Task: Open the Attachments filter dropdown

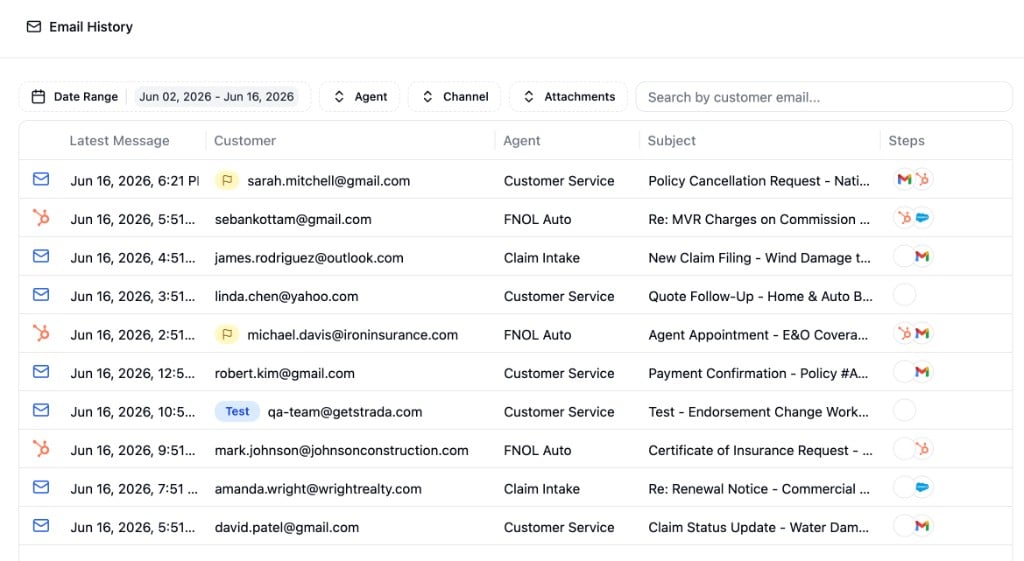Action: (x=569, y=97)
